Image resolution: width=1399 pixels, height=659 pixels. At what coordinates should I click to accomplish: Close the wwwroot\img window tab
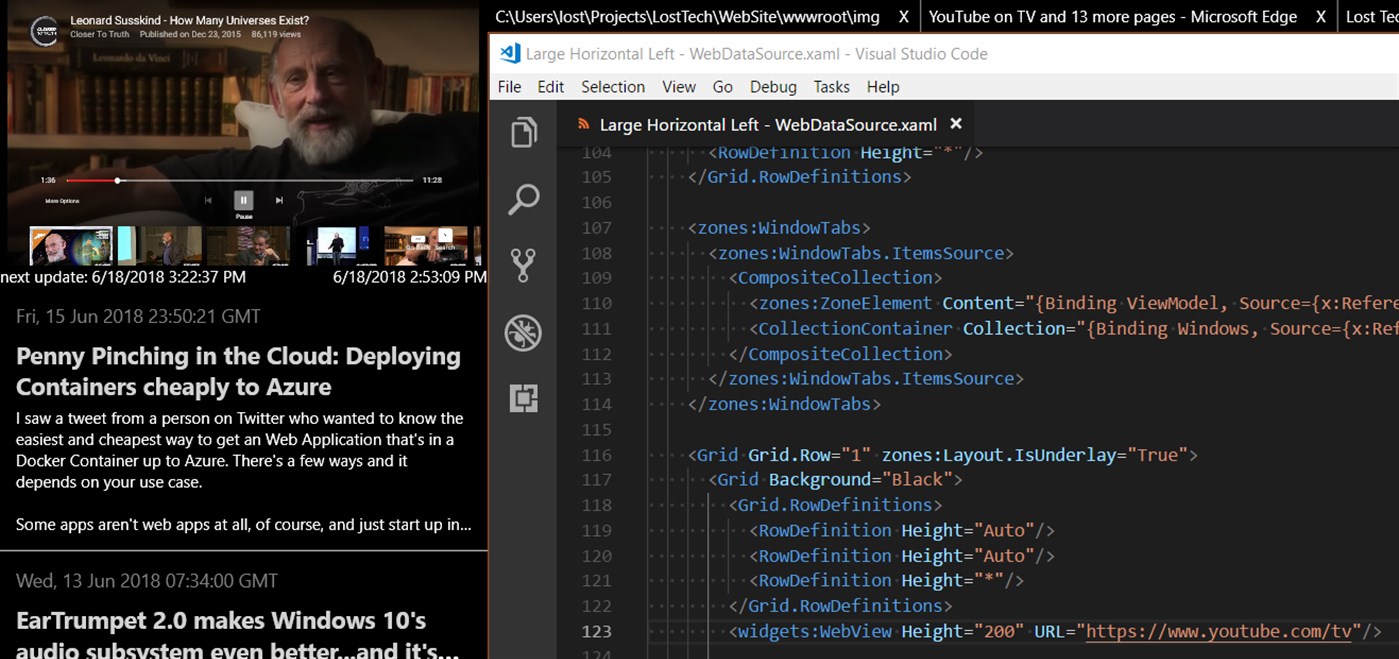[x=904, y=17]
